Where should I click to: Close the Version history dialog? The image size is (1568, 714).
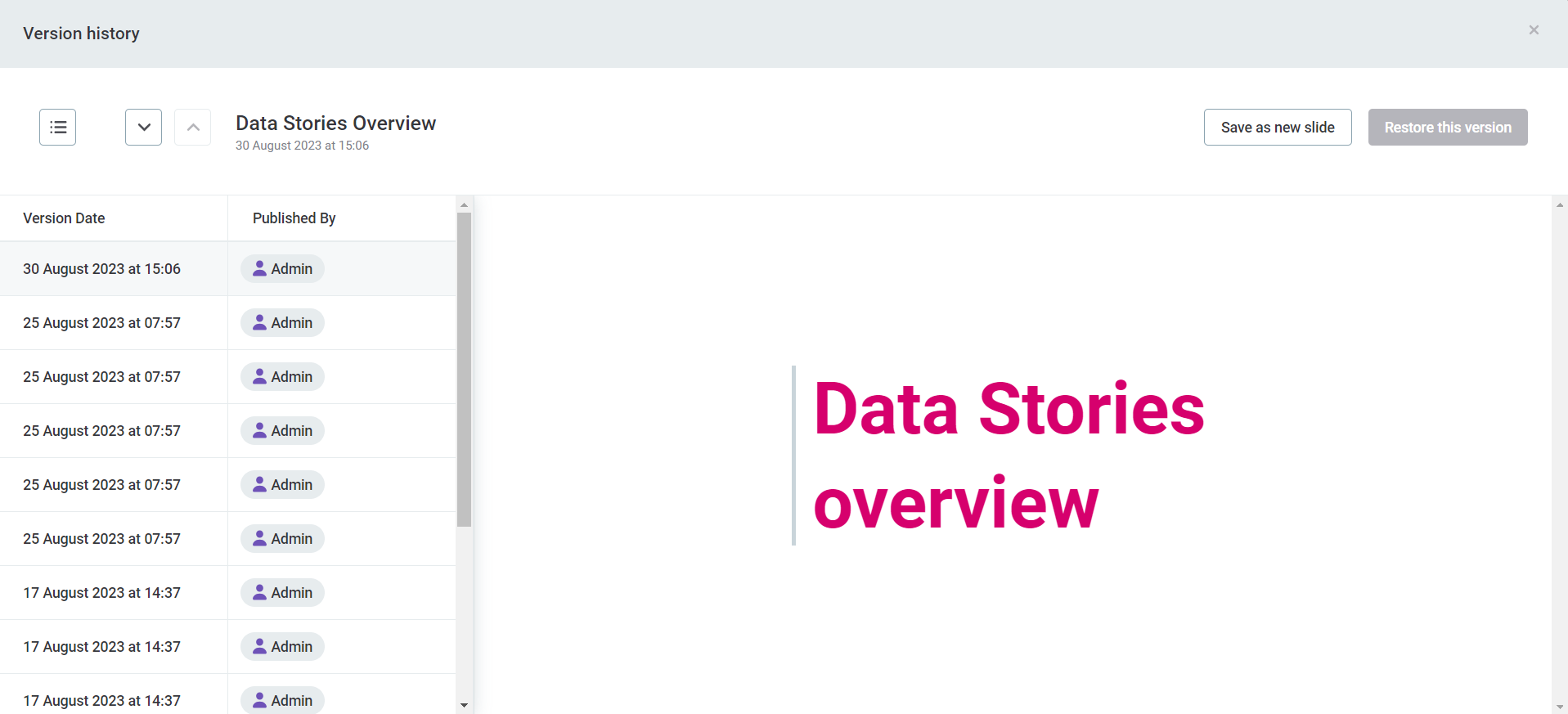click(x=1534, y=30)
